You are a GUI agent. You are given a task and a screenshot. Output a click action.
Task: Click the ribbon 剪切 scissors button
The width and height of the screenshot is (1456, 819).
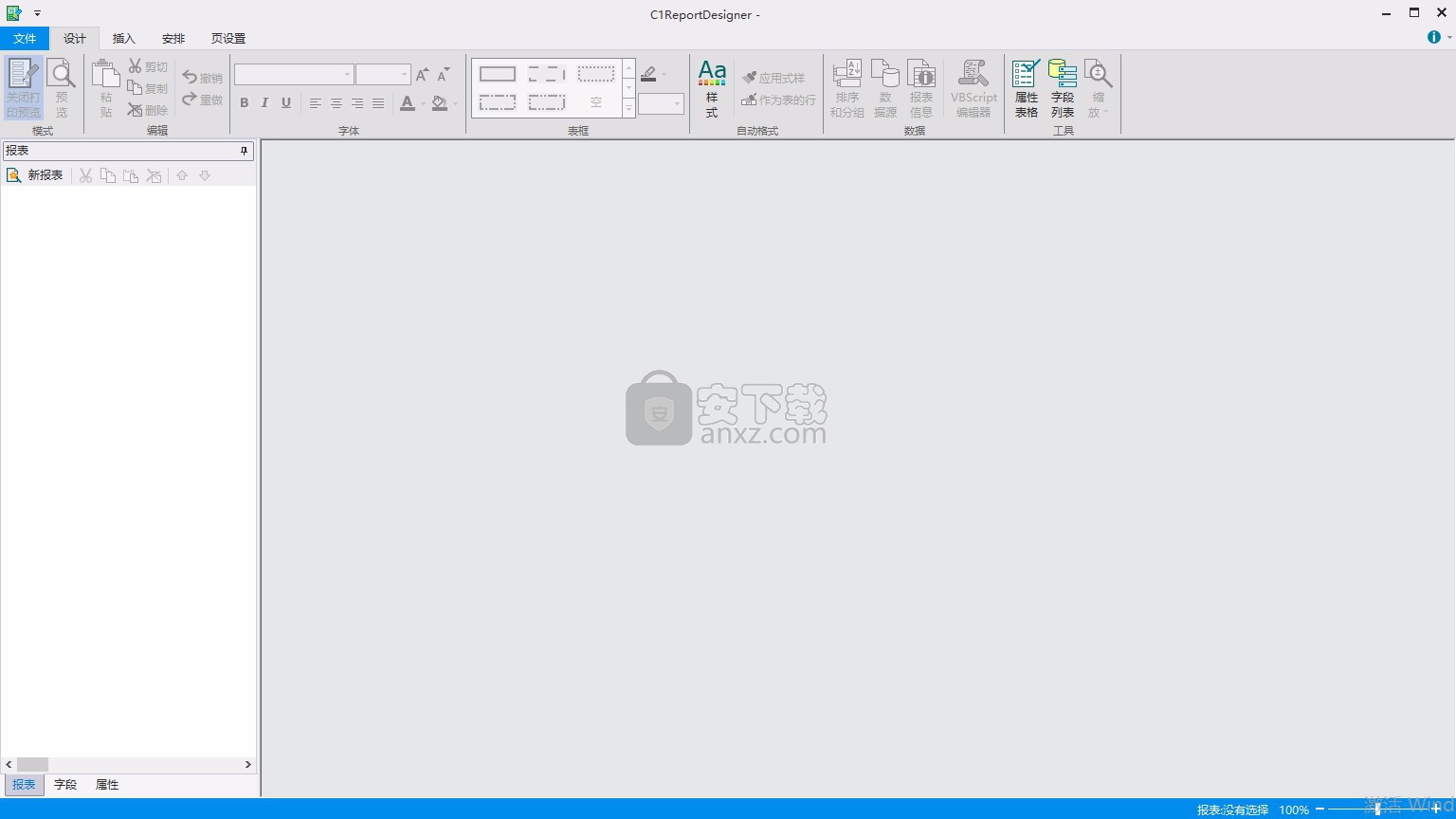click(148, 66)
